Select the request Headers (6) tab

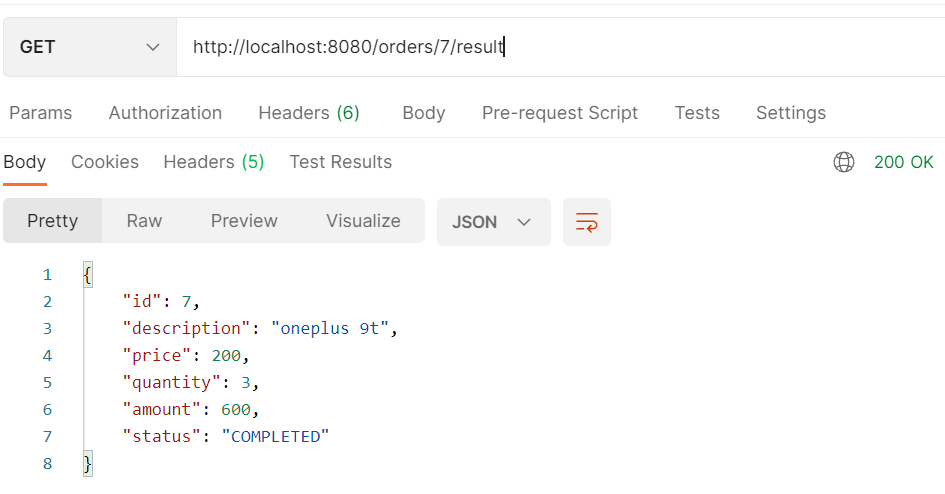pos(309,113)
